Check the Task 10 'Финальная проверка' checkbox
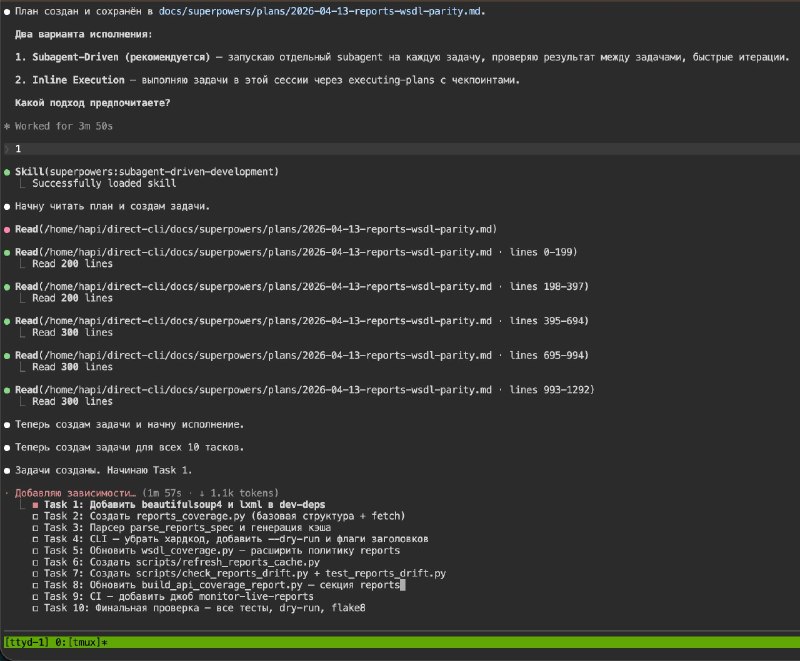The image size is (800, 661). 36,607
